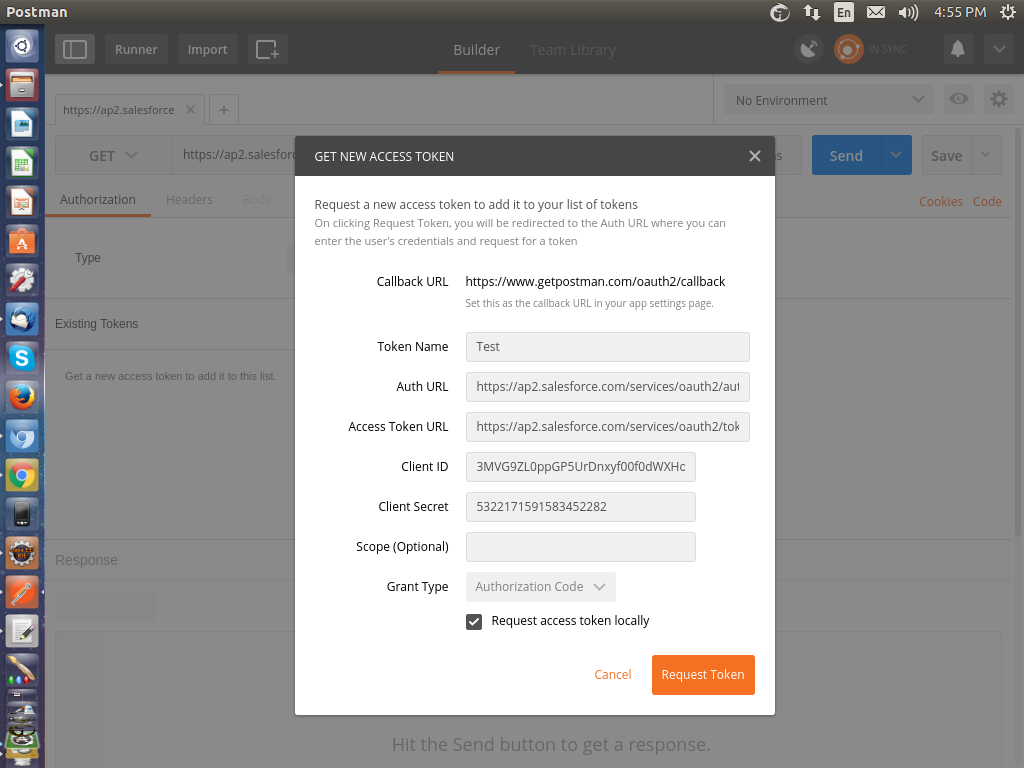Click the Import button
Image resolution: width=1024 pixels, height=768 pixels.
(207, 50)
